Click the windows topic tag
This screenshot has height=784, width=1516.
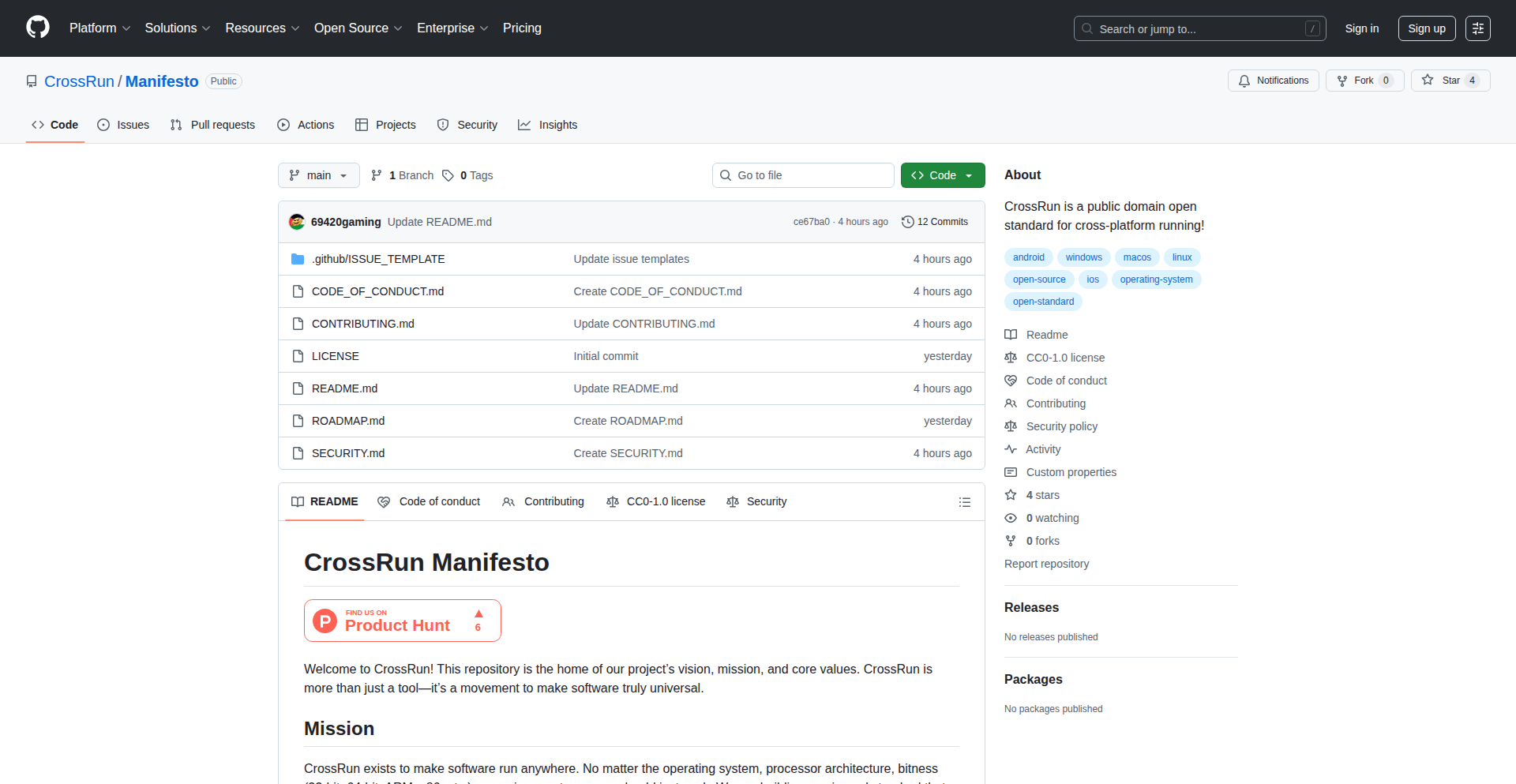[1083, 257]
